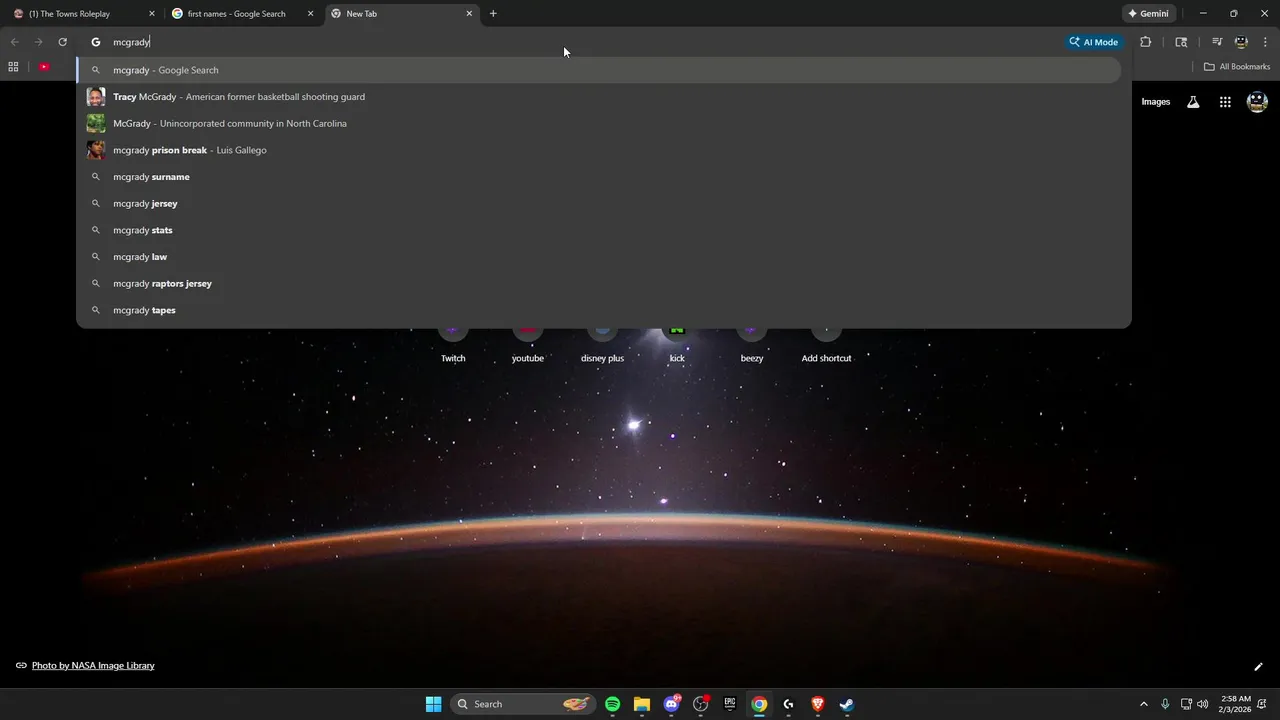Select mcgrady stats suggestion

598,230
